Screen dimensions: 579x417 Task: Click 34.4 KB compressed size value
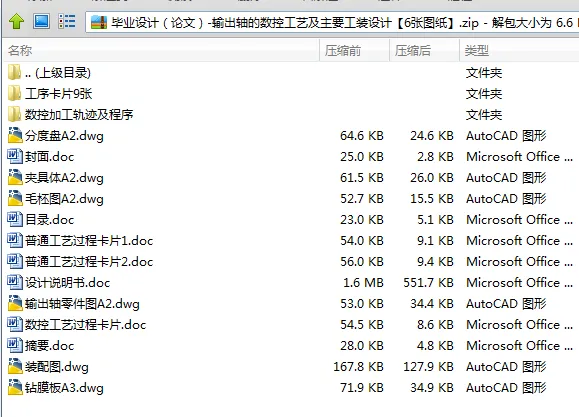click(x=432, y=304)
